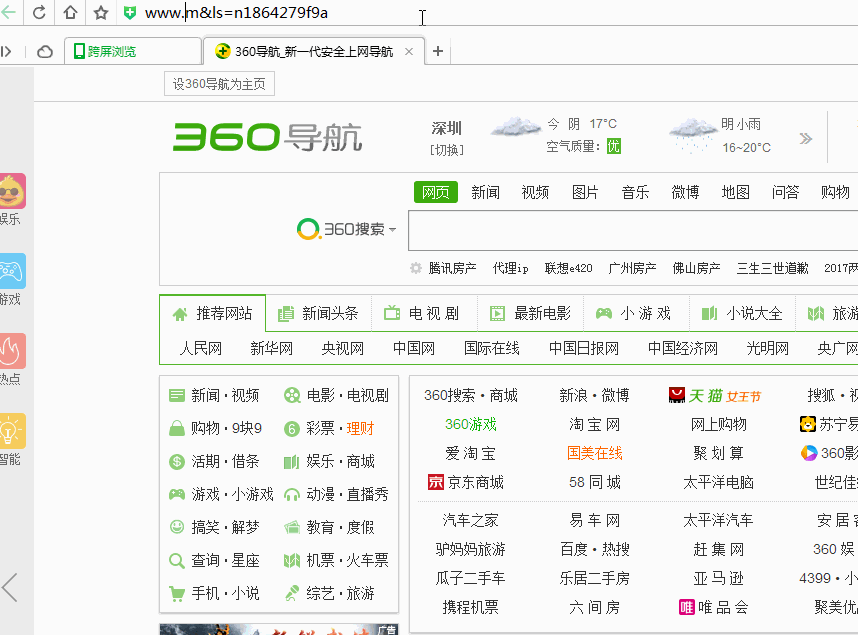Click the 查询 magnifier icon
This screenshot has width=858, height=635.
pyautogui.click(x=177, y=561)
